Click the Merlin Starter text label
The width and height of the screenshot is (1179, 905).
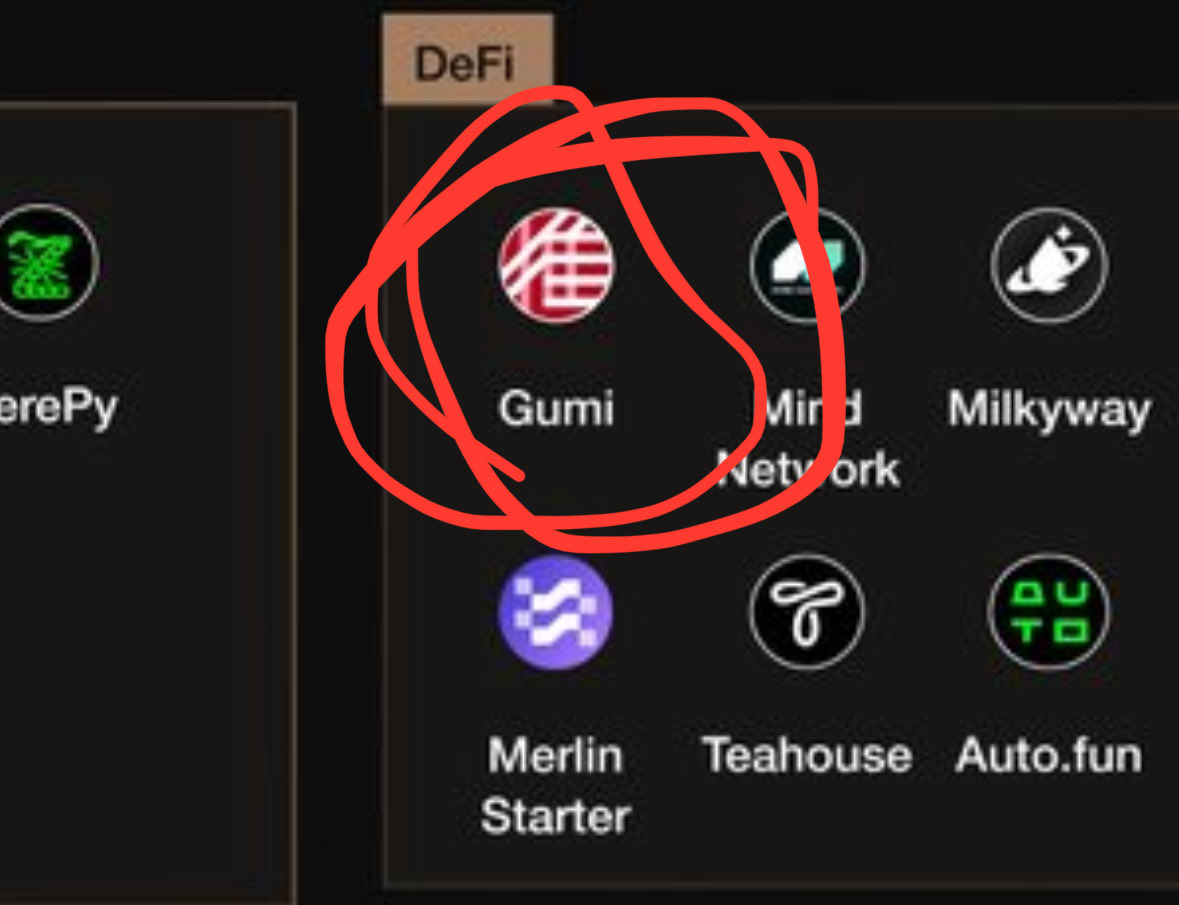pyautogui.click(x=556, y=785)
